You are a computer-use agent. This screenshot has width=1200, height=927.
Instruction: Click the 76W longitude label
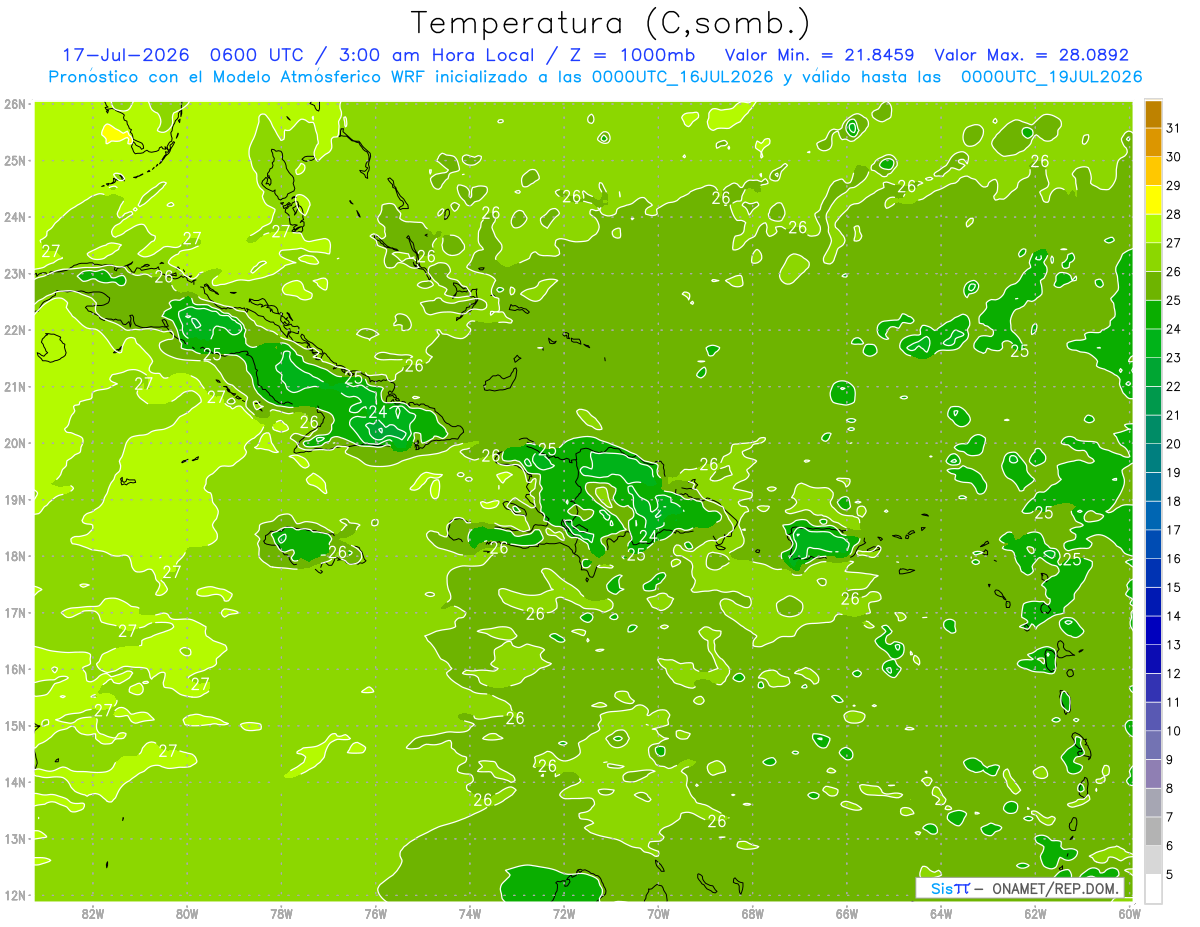(x=376, y=913)
